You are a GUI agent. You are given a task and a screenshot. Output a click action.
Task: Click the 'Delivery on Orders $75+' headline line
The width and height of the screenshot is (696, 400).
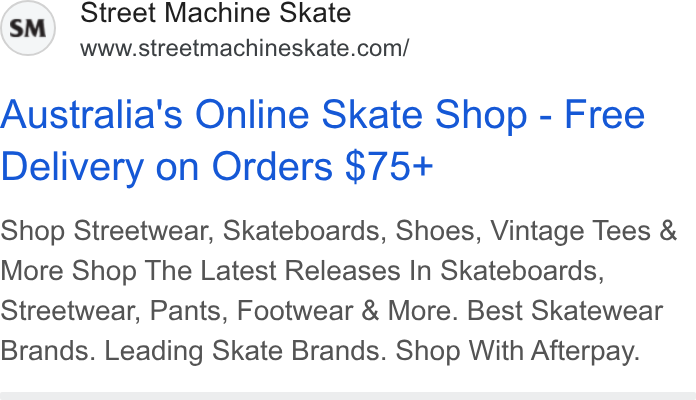coord(217,167)
